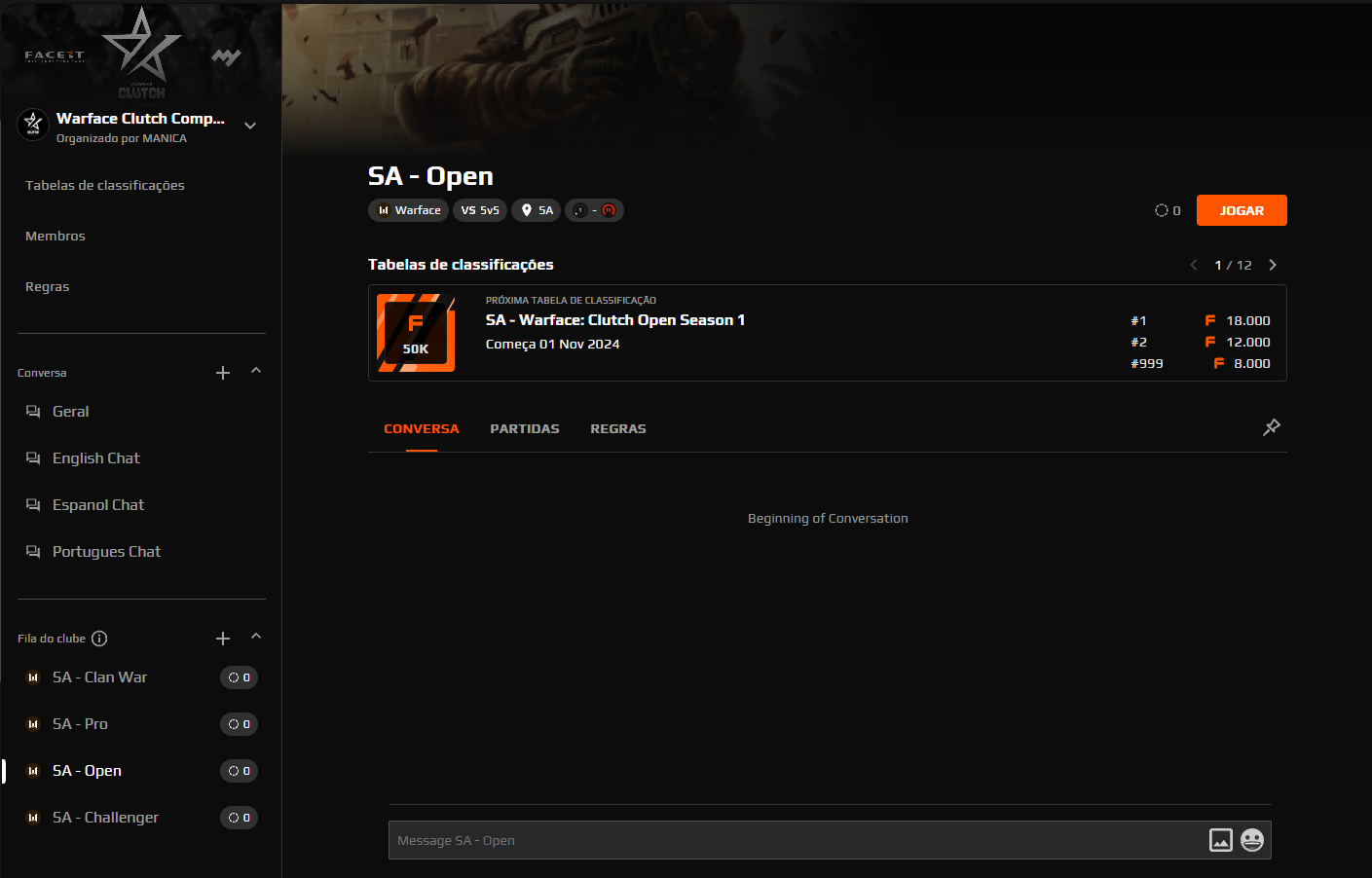Open the REGRAS tab
Screen dimensions: 1372x878
tap(618, 428)
